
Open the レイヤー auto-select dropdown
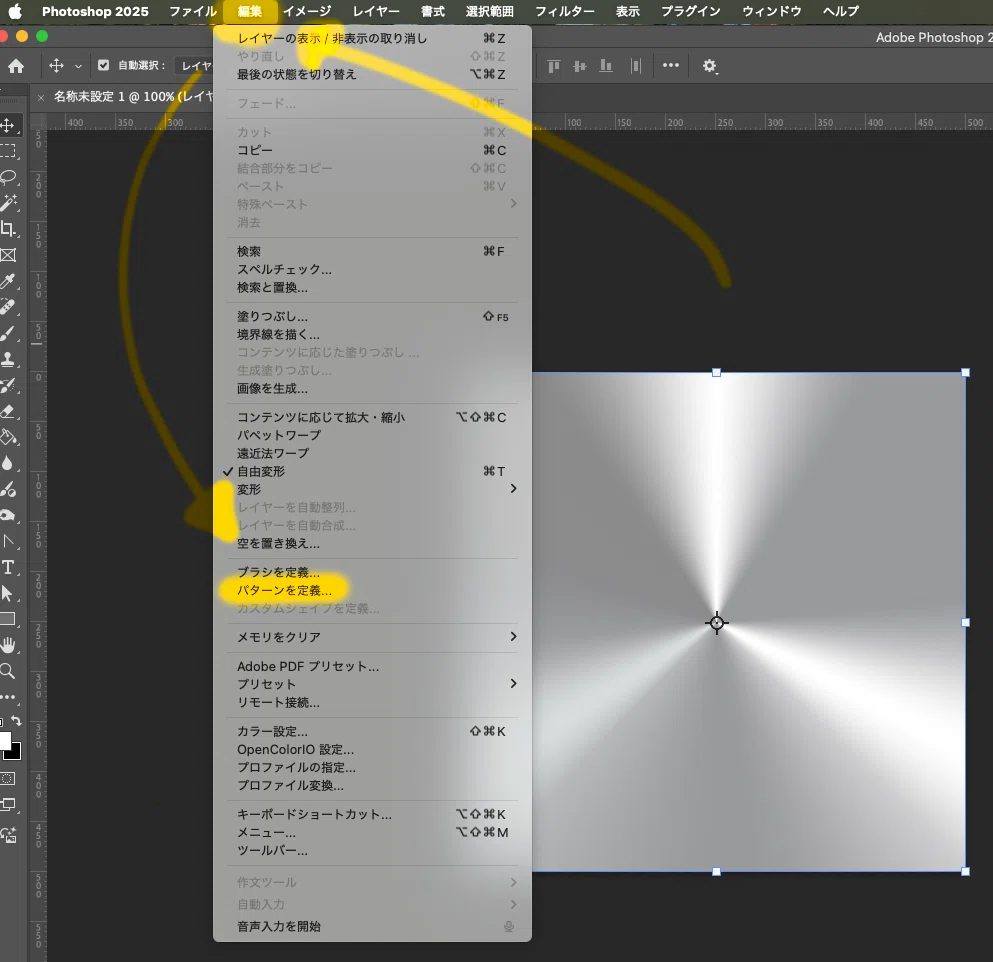click(x=196, y=65)
